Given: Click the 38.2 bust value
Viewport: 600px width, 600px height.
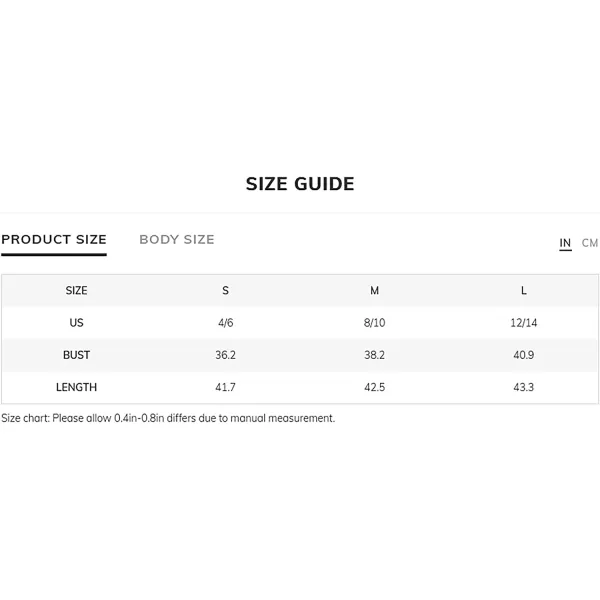Looking at the screenshot, I should (374, 355).
